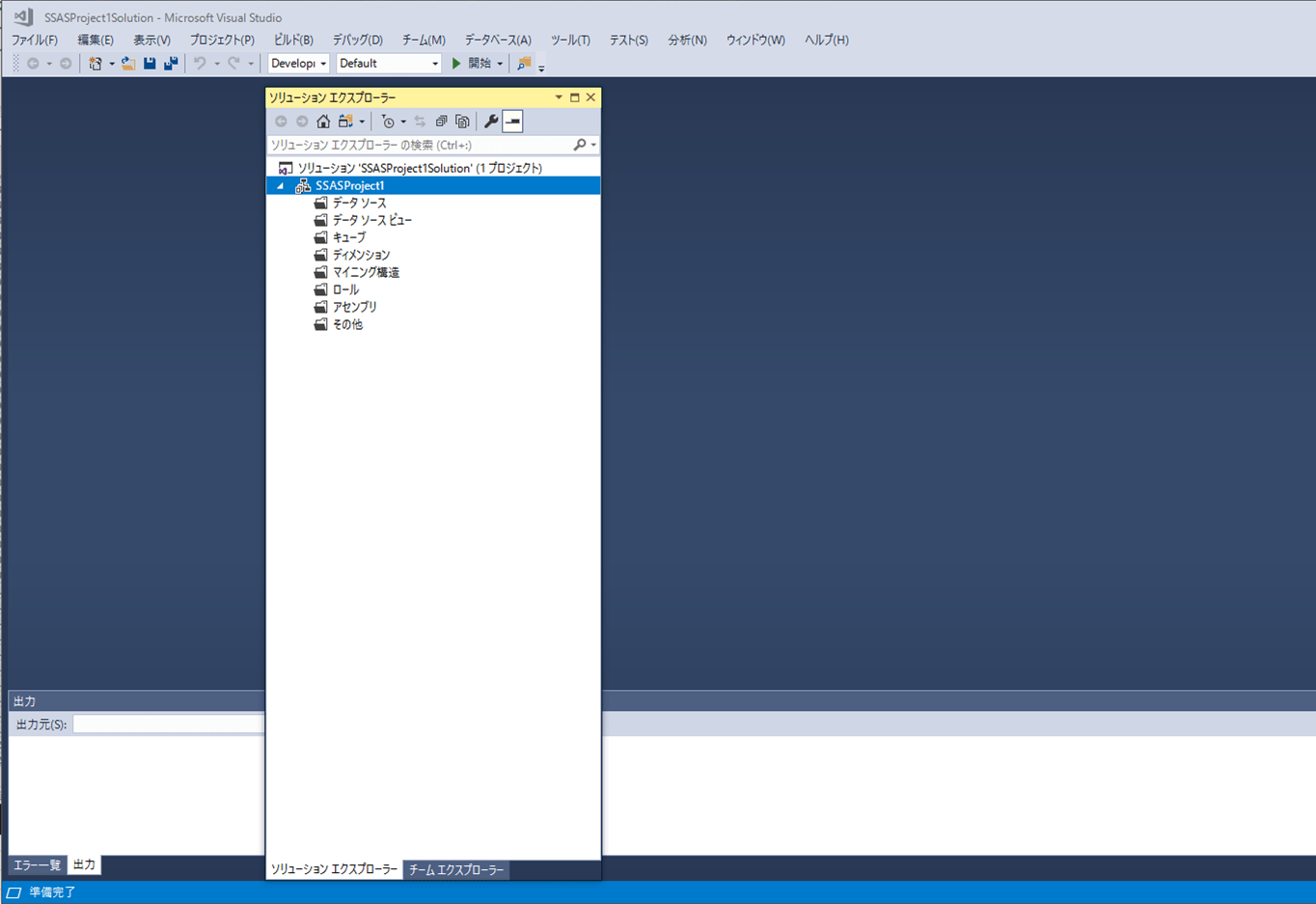Click the Redo arrow icon
This screenshot has height=904, width=1316.
tap(233, 64)
